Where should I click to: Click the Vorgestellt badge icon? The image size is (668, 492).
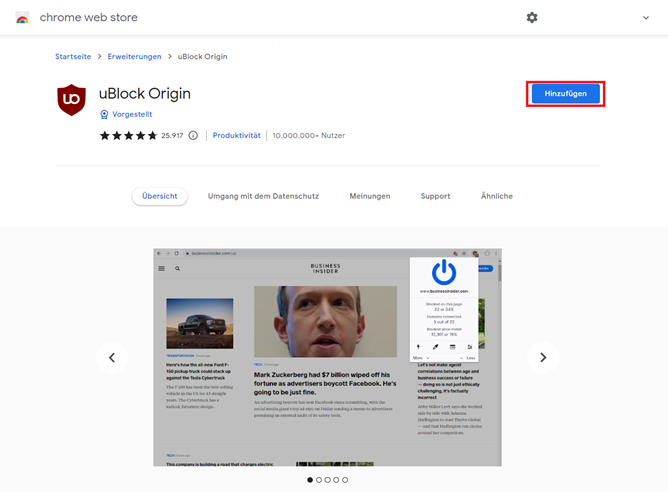[104, 115]
